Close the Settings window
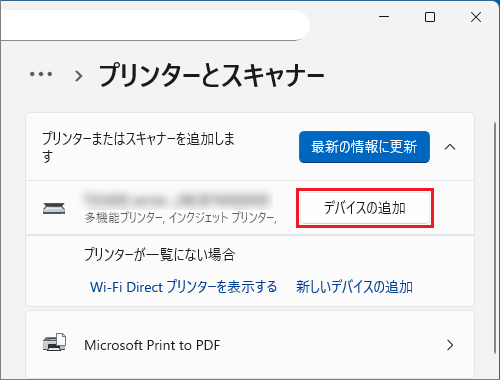The height and width of the screenshot is (380, 500). (x=476, y=17)
